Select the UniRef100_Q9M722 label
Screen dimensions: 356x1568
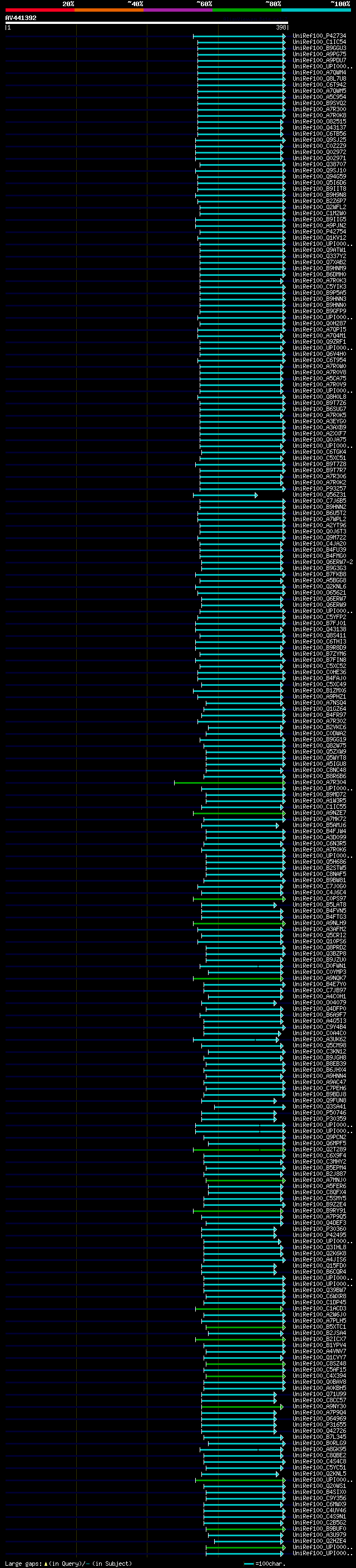point(319,538)
